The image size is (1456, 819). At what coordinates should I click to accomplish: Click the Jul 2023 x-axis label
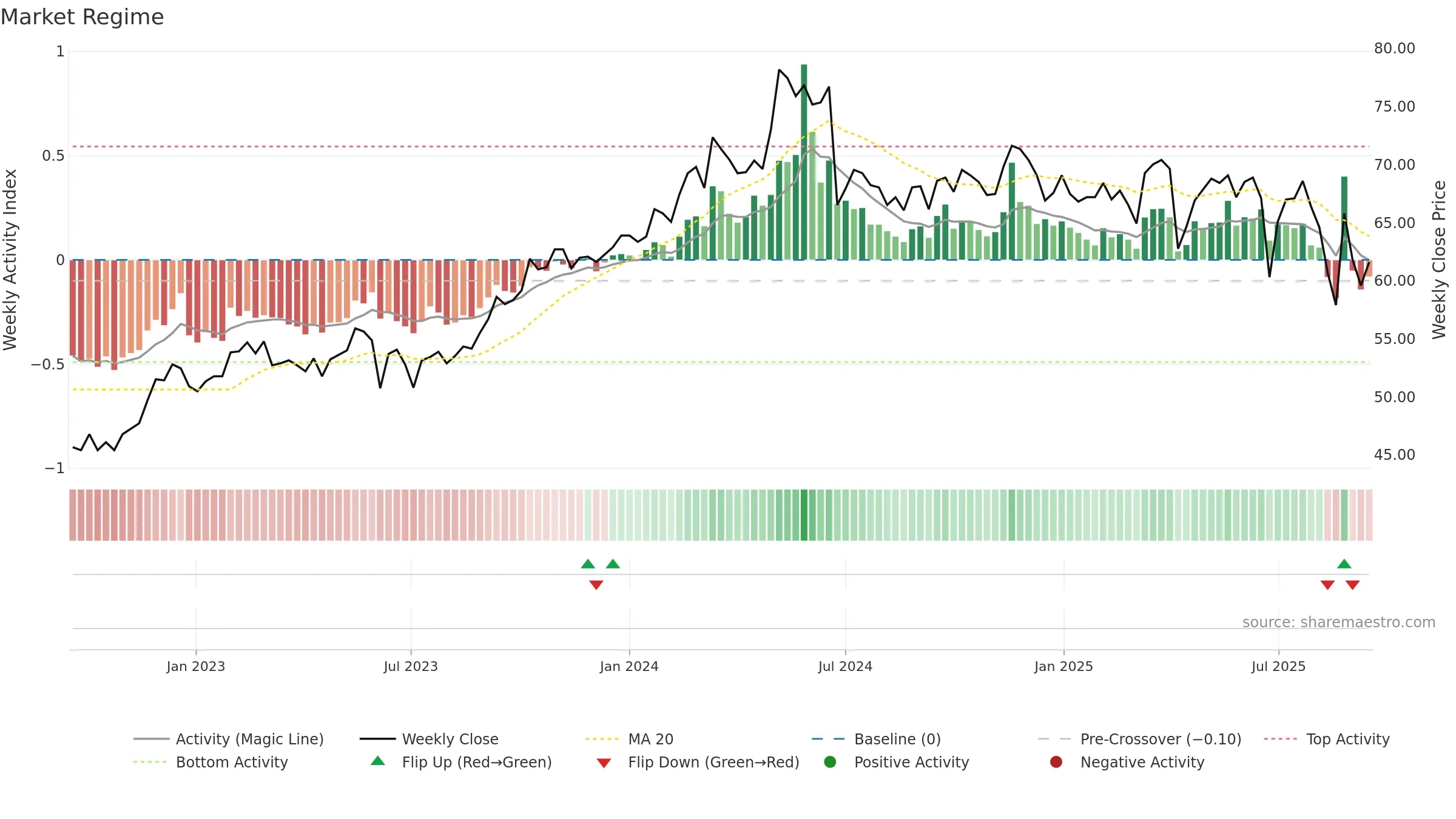click(x=411, y=667)
